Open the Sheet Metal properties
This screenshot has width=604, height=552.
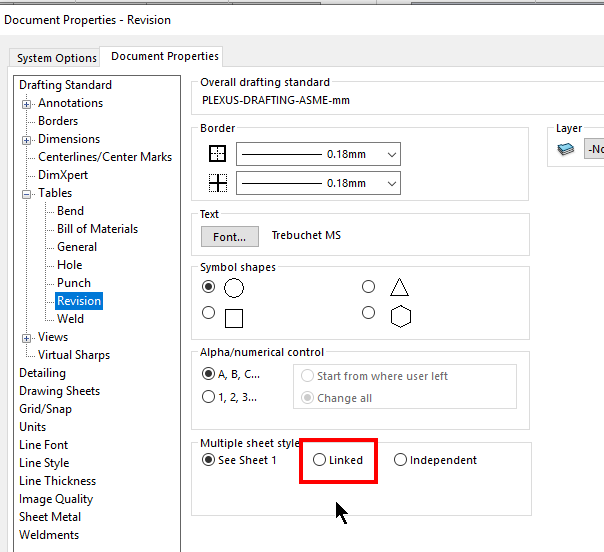point(51,517)
